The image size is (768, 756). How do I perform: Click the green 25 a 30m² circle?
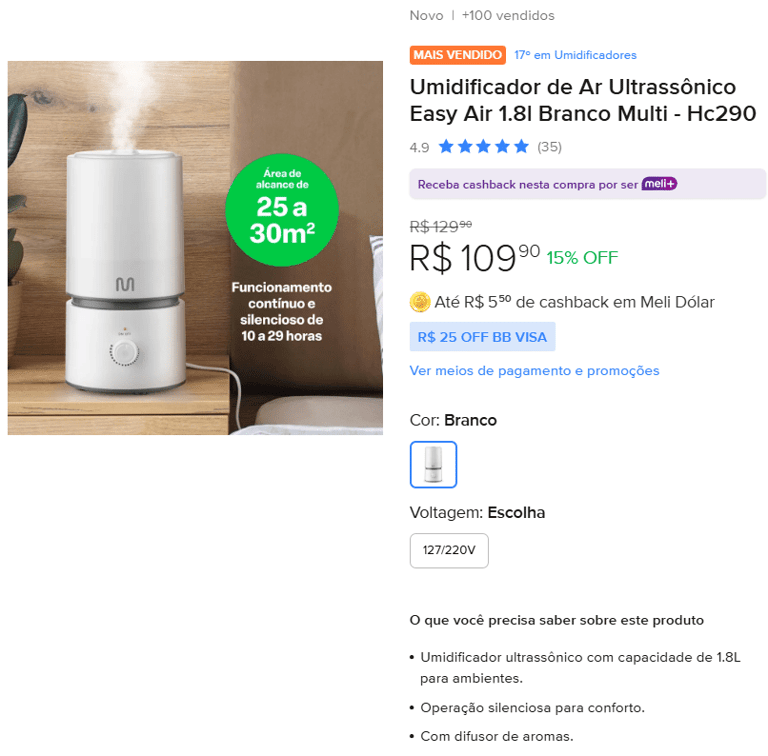(x=282, y=210)
